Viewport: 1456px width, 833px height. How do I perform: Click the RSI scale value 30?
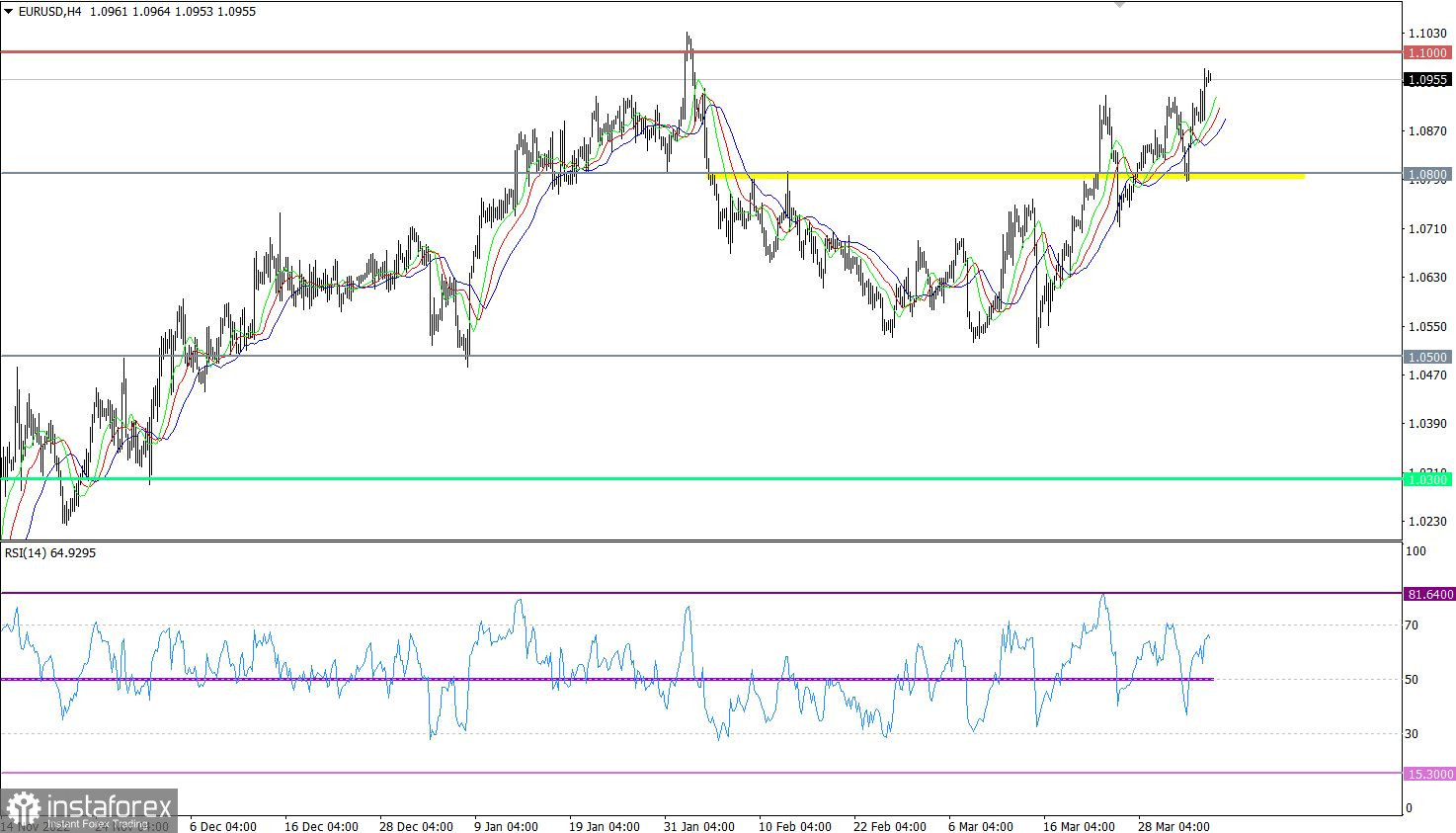click(x=1413, y=733)
